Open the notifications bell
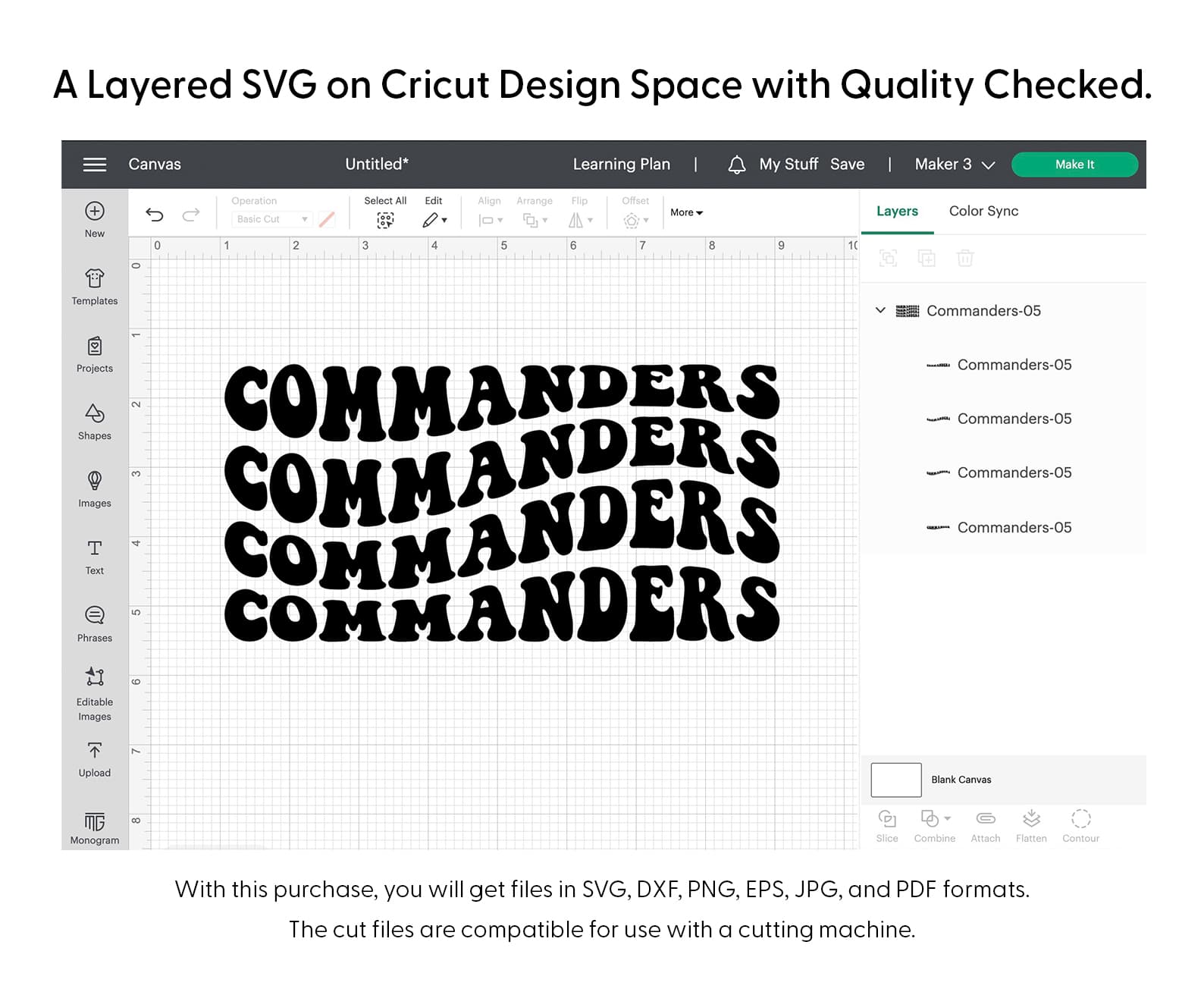 coord(736,165)
